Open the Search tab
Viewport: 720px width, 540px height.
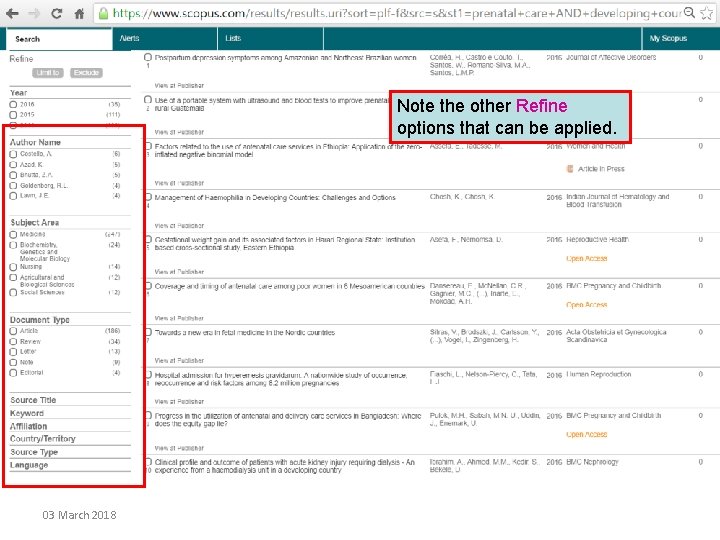[x=59, y=39]
